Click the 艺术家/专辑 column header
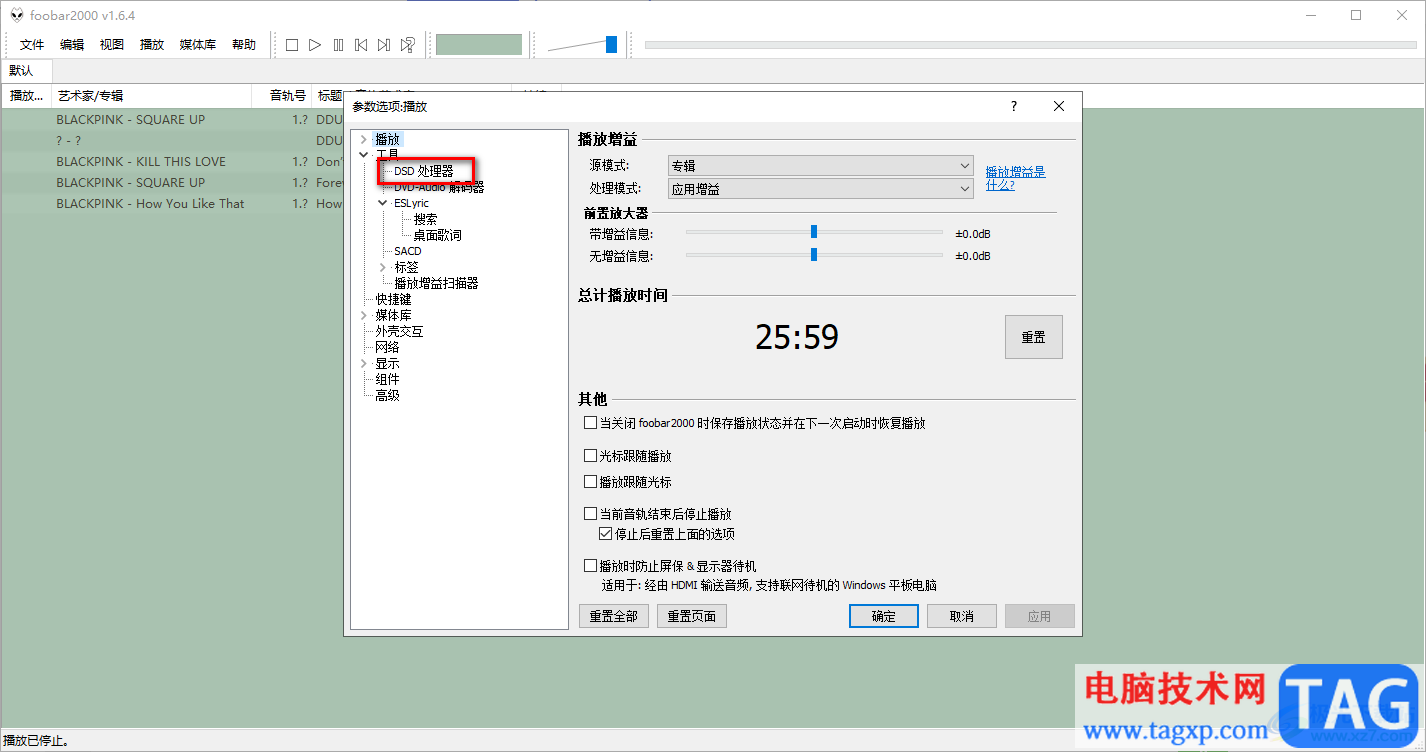Image resolution: width=1426 pixels, height=752 pixels. tap(150, 95)
